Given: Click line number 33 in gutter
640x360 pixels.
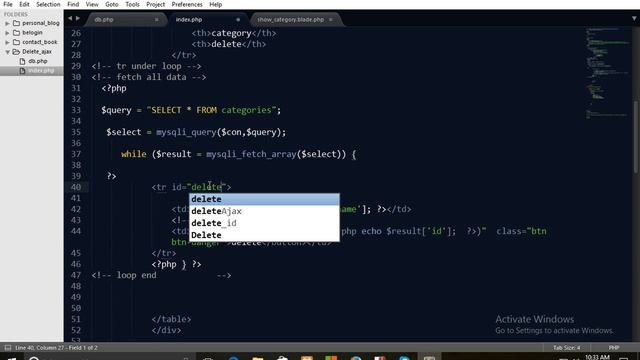Looking at the screenshot, I should point(76,110).
